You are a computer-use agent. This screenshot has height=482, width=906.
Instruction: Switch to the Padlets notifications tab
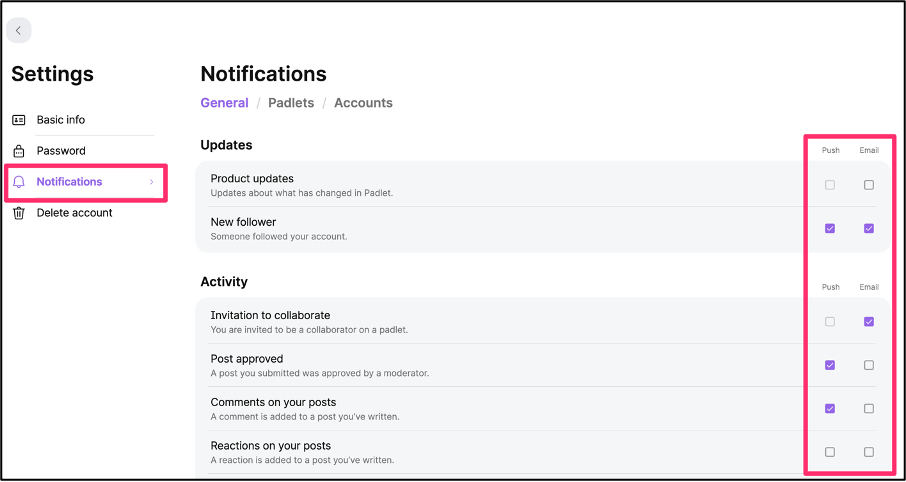pyautogui.click(x=291, y=103)
